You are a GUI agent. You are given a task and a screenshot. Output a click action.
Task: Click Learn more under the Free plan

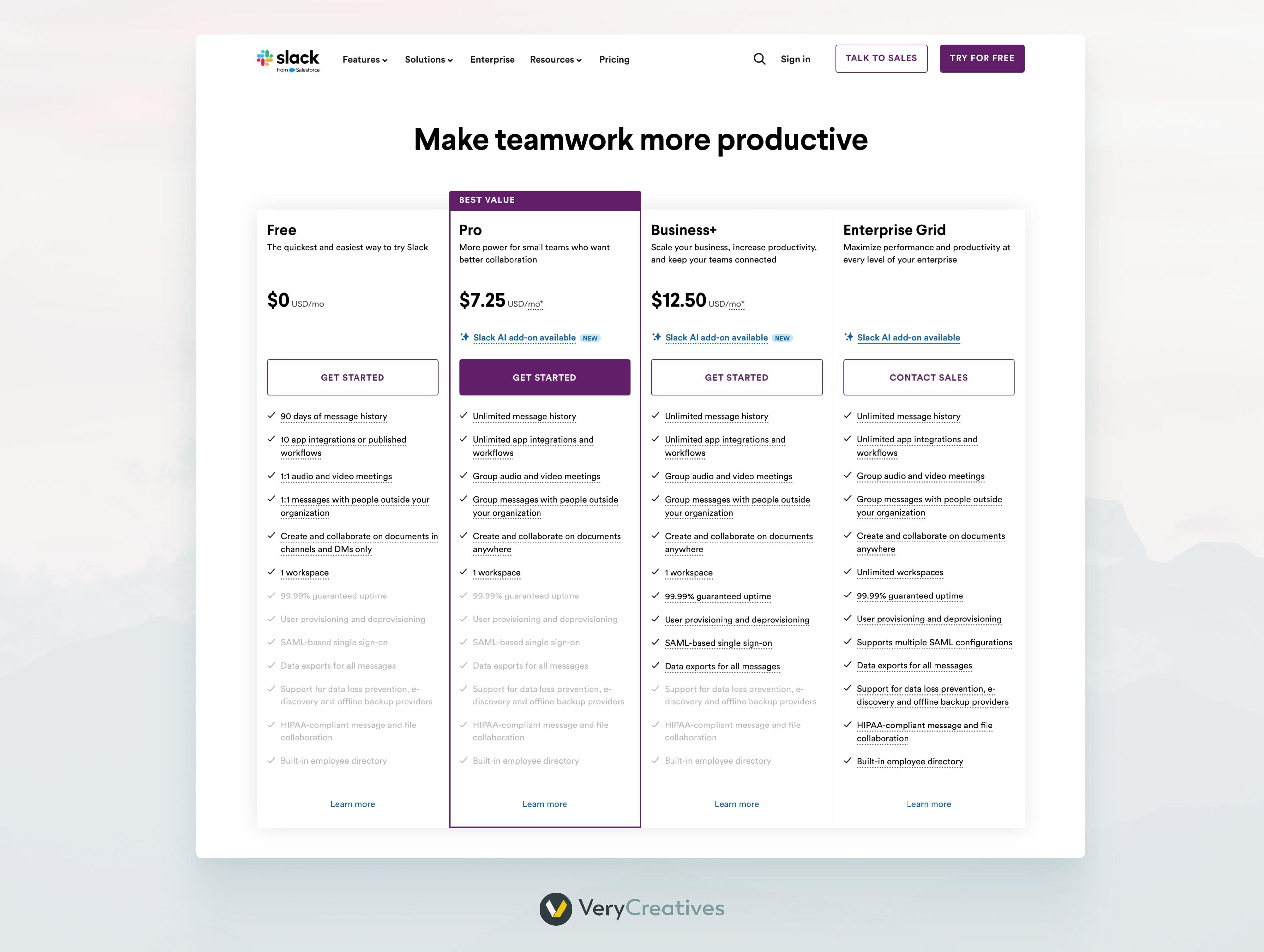(x=353, y=804)
